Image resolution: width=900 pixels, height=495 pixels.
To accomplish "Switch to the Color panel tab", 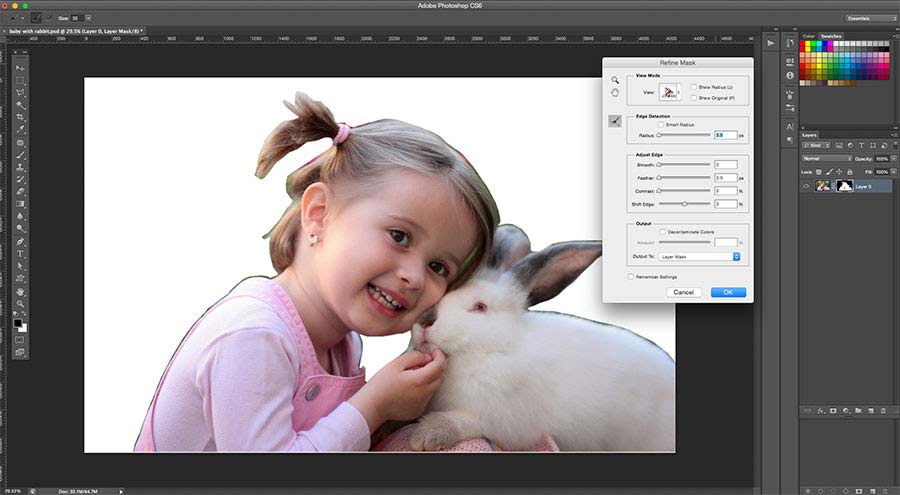I will (x=808, y=36).
